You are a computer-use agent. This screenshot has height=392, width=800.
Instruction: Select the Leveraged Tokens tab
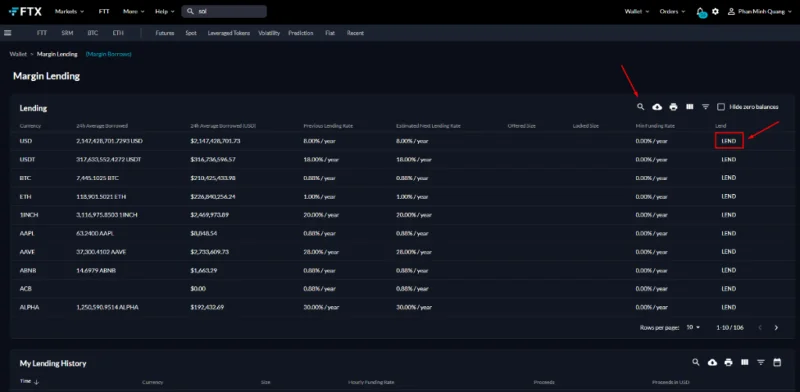(229, 33)
